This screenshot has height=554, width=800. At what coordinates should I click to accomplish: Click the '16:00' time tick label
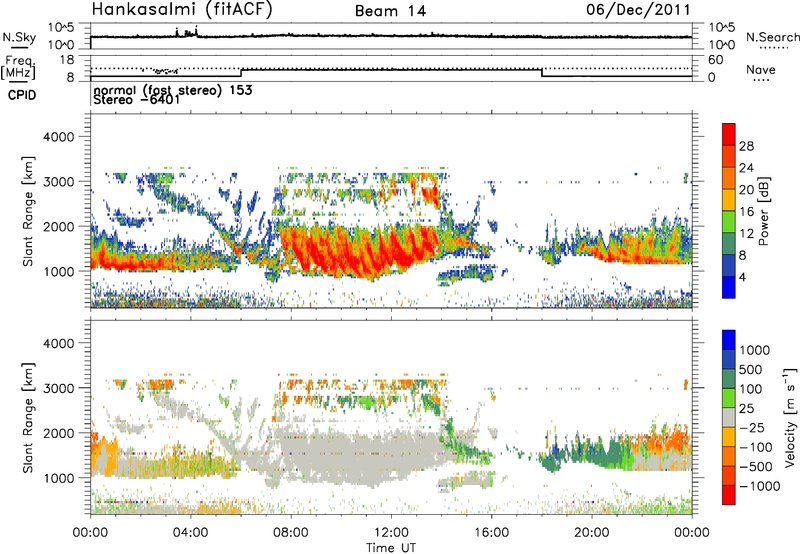tap(491, 533)
